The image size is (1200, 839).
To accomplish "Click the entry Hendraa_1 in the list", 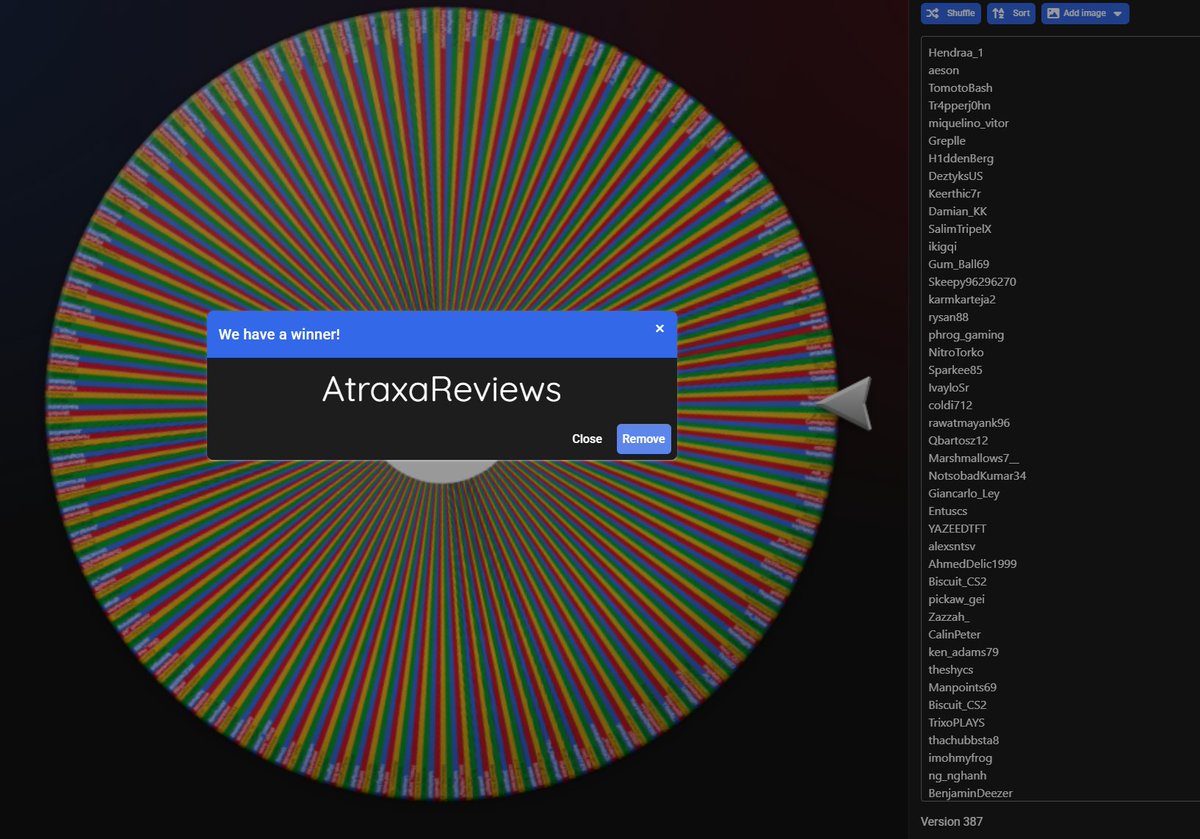I will coord(956,52).
